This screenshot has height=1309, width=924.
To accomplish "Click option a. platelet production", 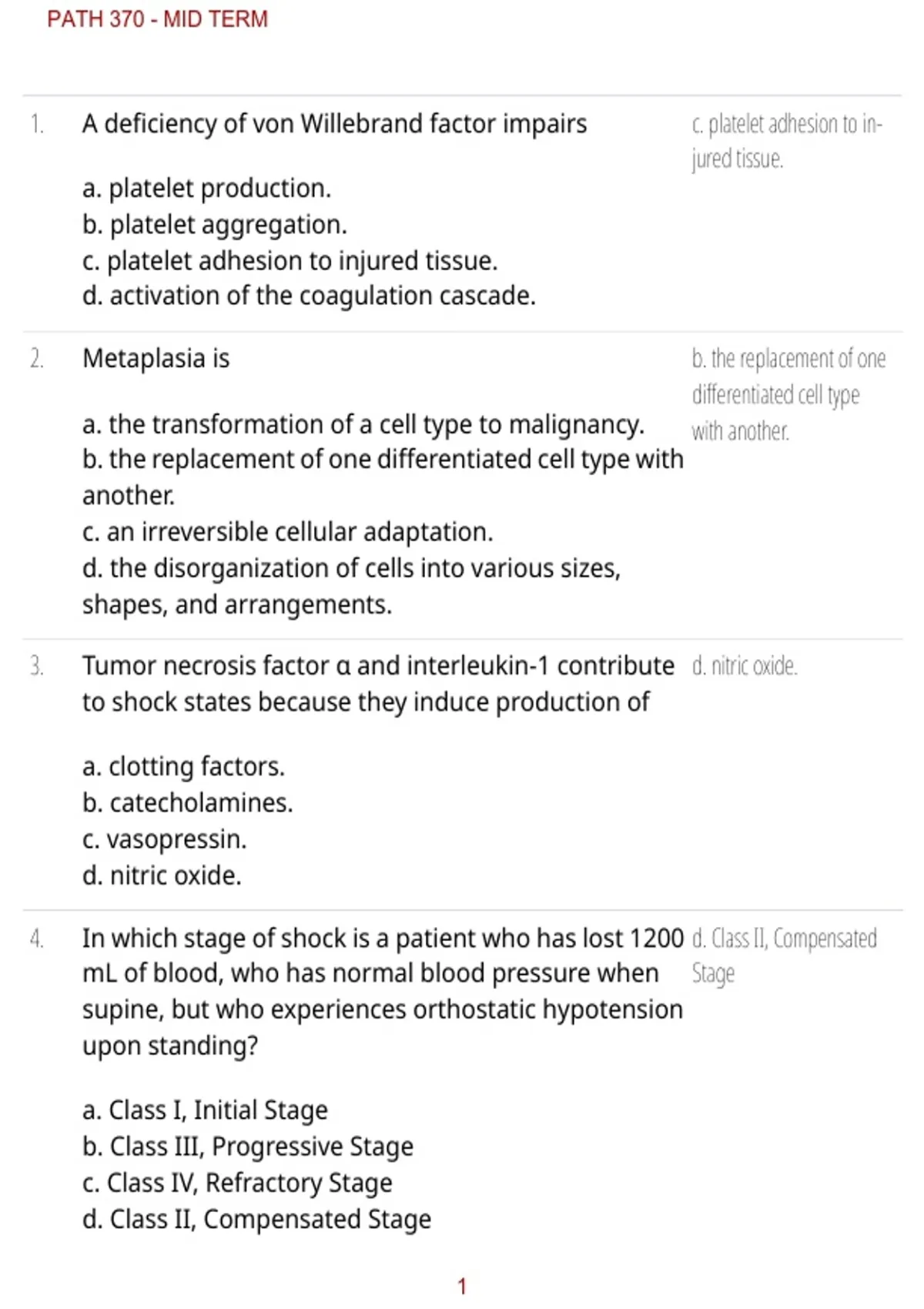I will pos(206,189).
